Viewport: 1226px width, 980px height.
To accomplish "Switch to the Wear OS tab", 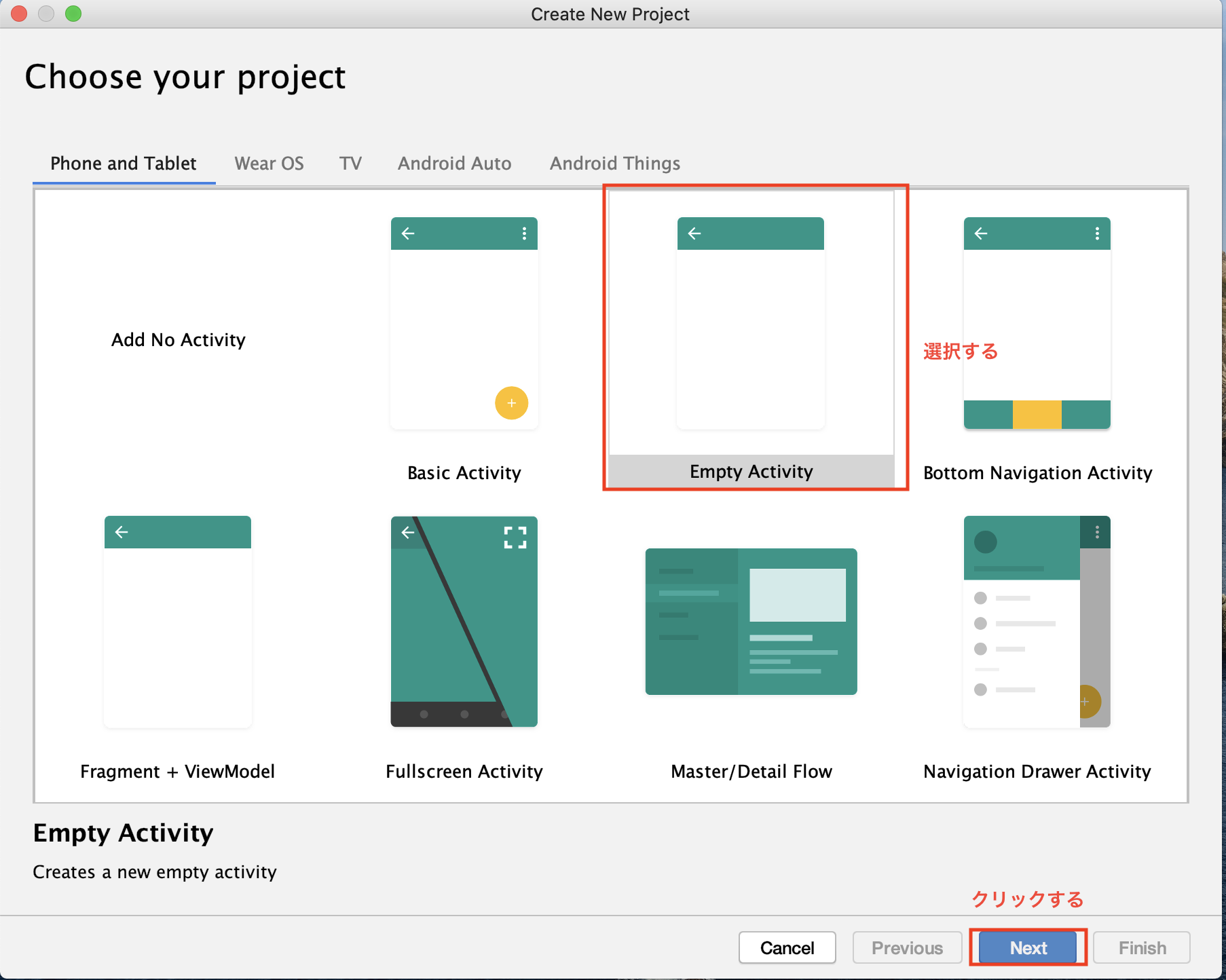I will (269, 164).
